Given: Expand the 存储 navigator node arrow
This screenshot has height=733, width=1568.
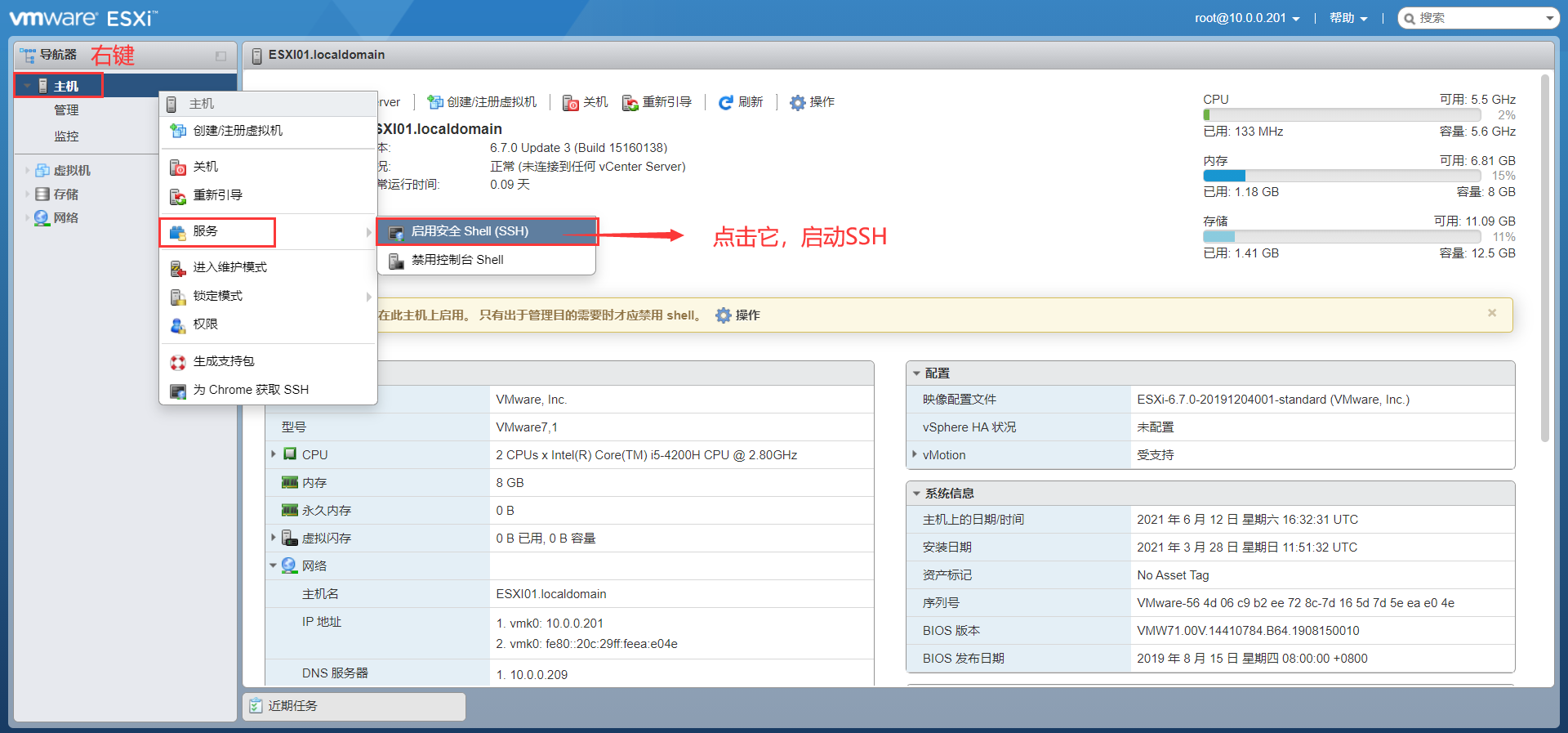Looking at the screenshot, I should 27,194.
